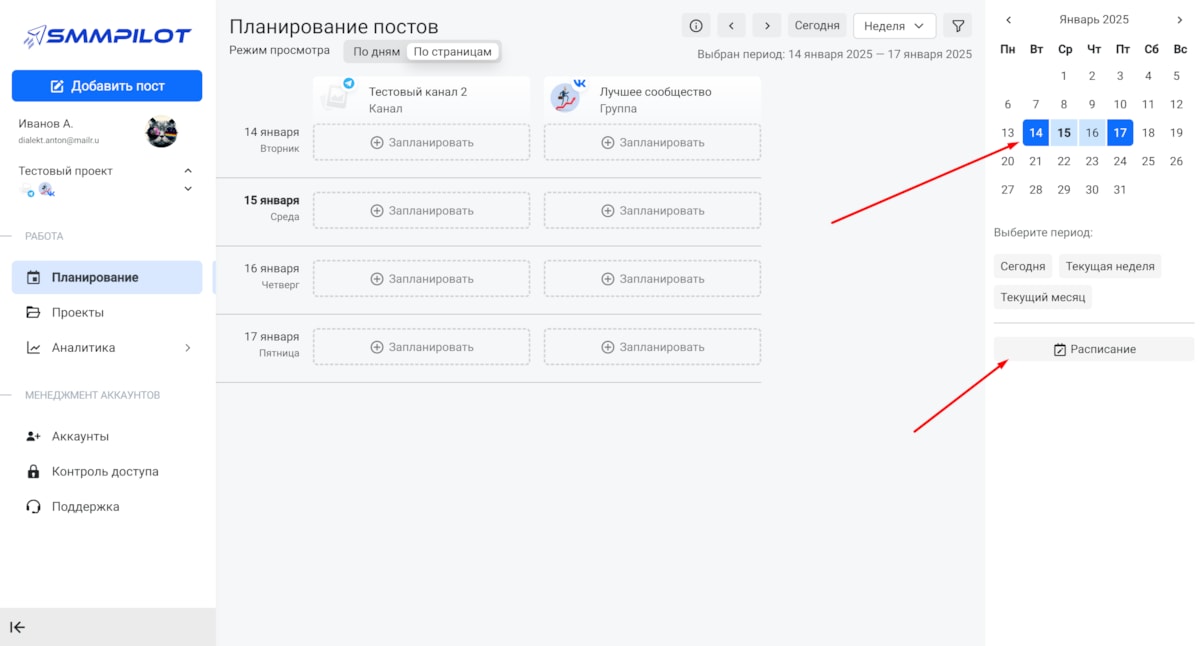The image size is (1200, 646).
Task: Schedule post for Тестовый канал 2 on 14 января
Action: pos(421,142)
